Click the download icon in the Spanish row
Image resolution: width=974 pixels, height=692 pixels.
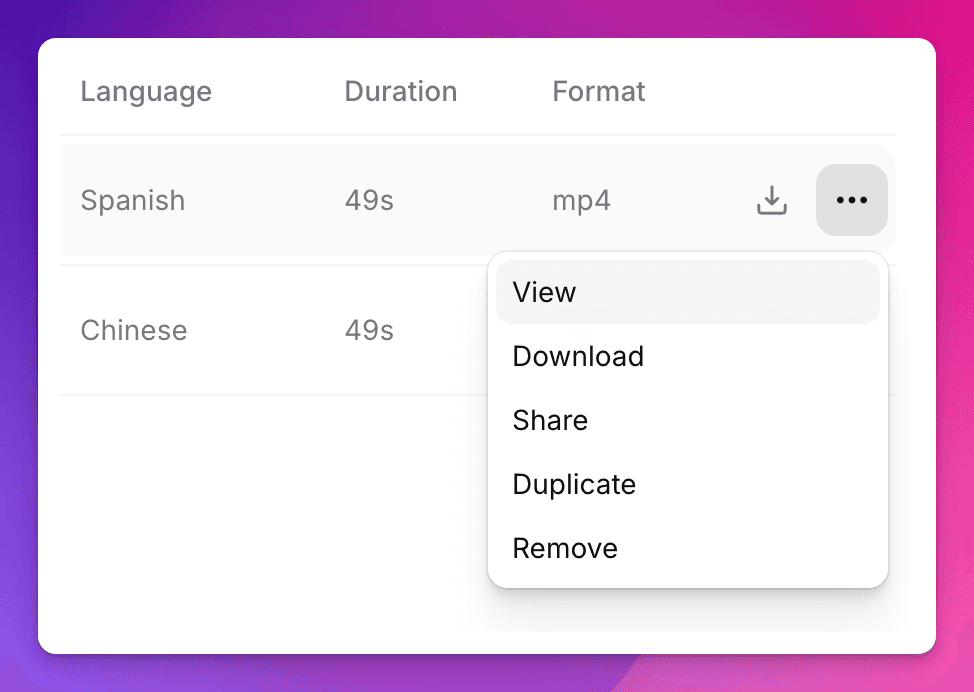pyautogui.click(x=771, y=200)
